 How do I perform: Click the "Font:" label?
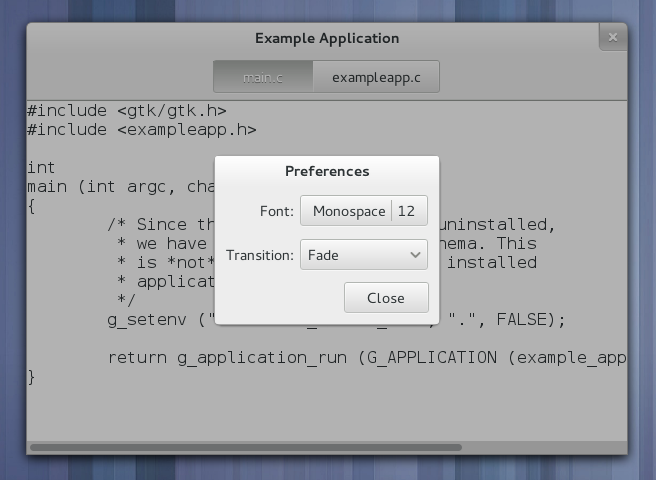(x=275, y=211)
